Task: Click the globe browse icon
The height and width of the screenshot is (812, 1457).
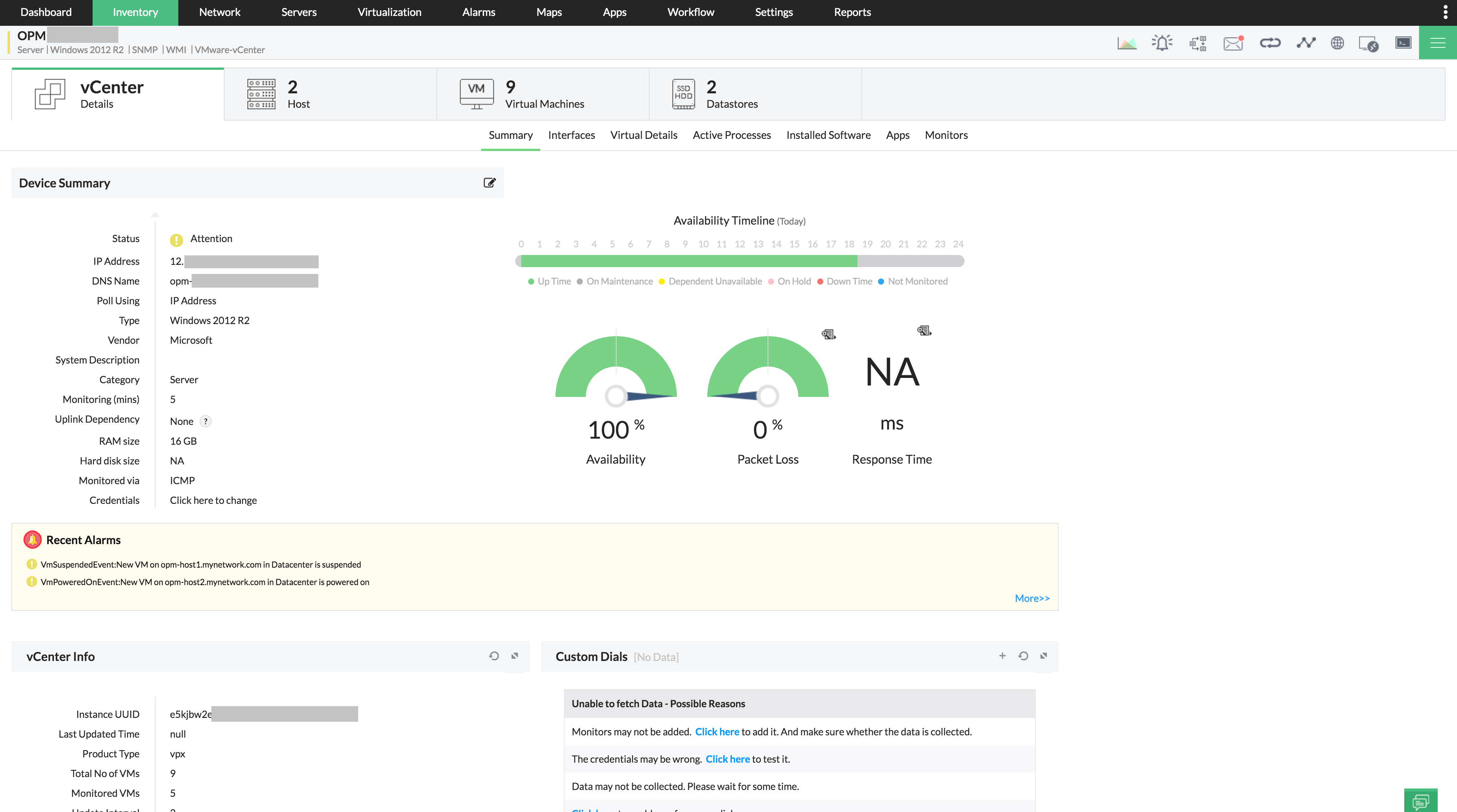Action: 1337,43
